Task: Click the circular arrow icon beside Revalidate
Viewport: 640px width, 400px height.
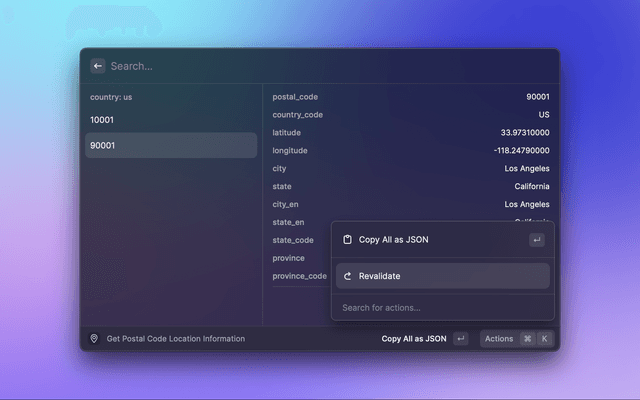Action: tap(347, 276)
